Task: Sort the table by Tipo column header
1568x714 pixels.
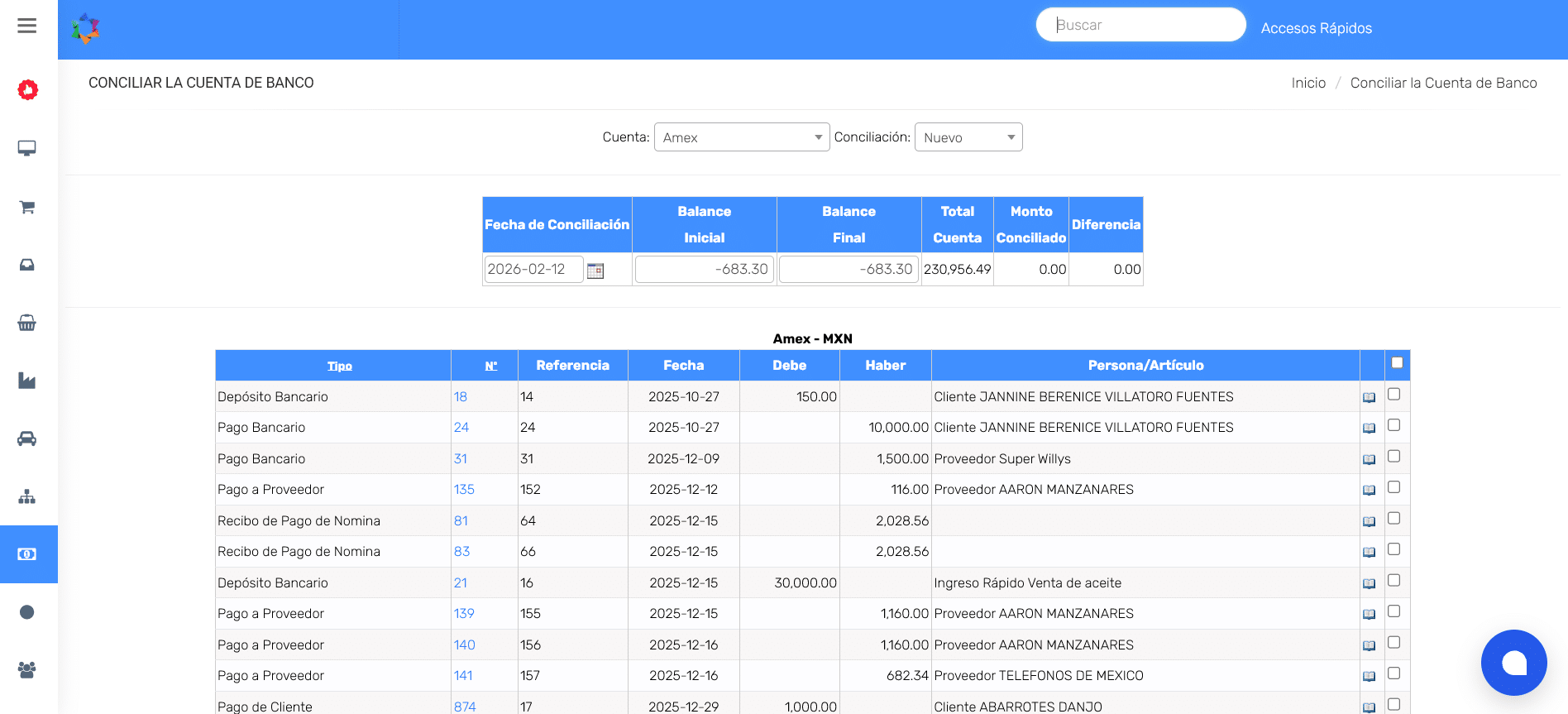Action: pyautogui.click(x=339, y=366)
